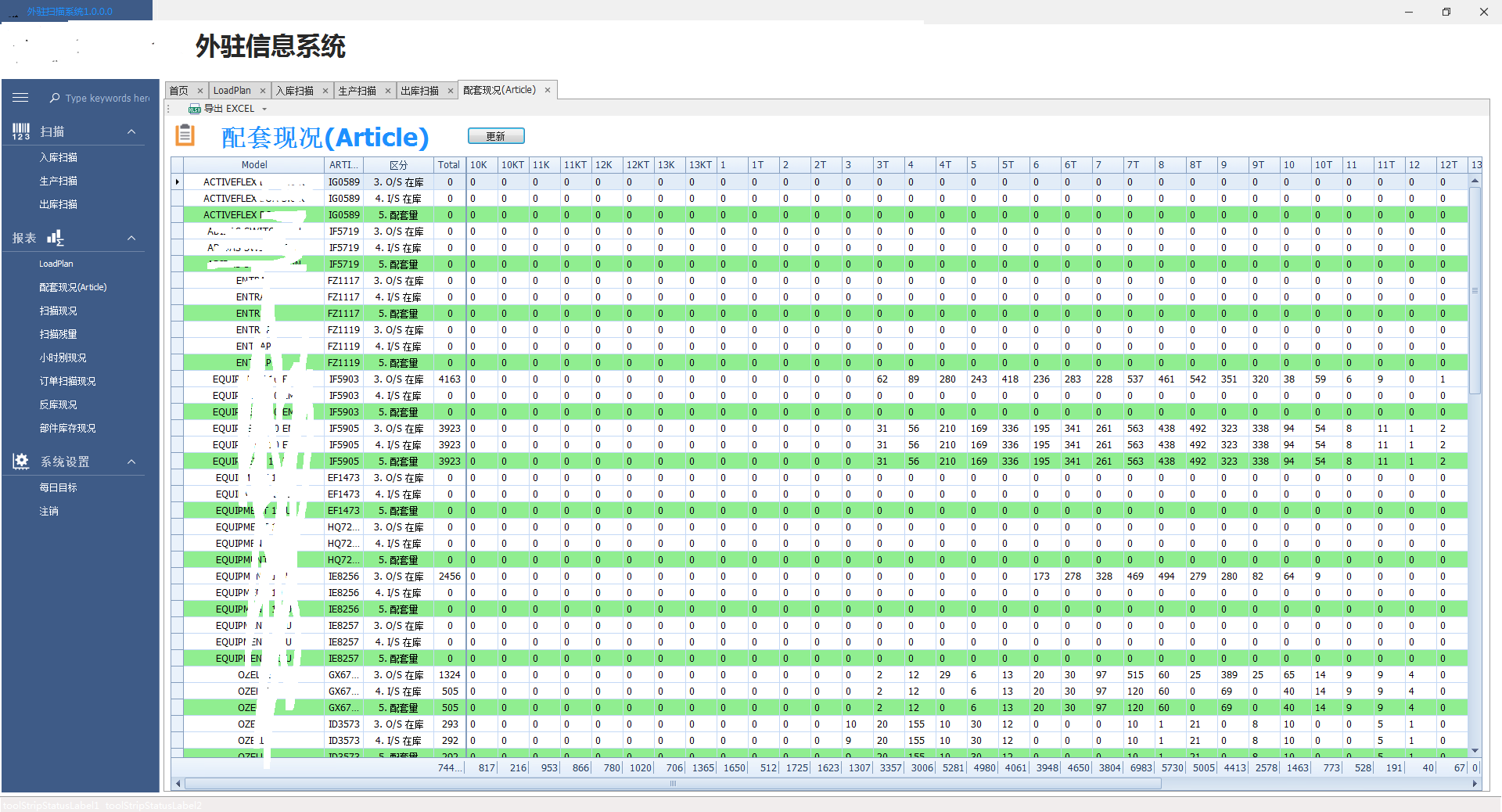Click the 10K size column header
The width and height of the screenshot is (1502, 812).
tap(482, 165)
